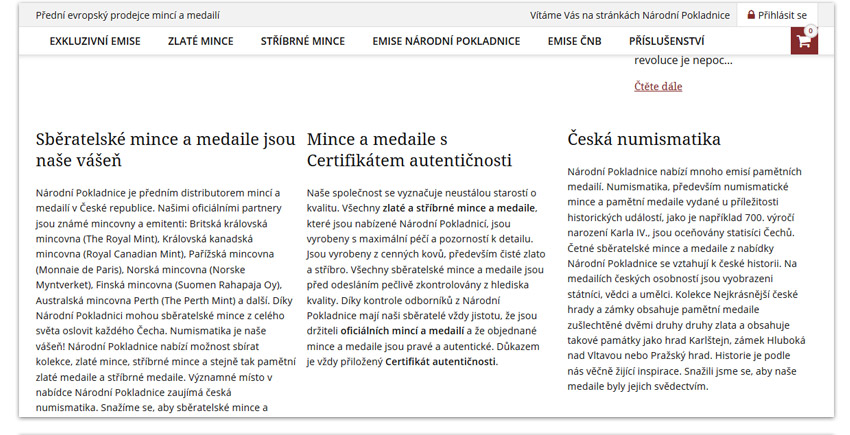Open the shopping cart icon
Image resolution: width=850 pixels, height=435 pixels.
804,41
